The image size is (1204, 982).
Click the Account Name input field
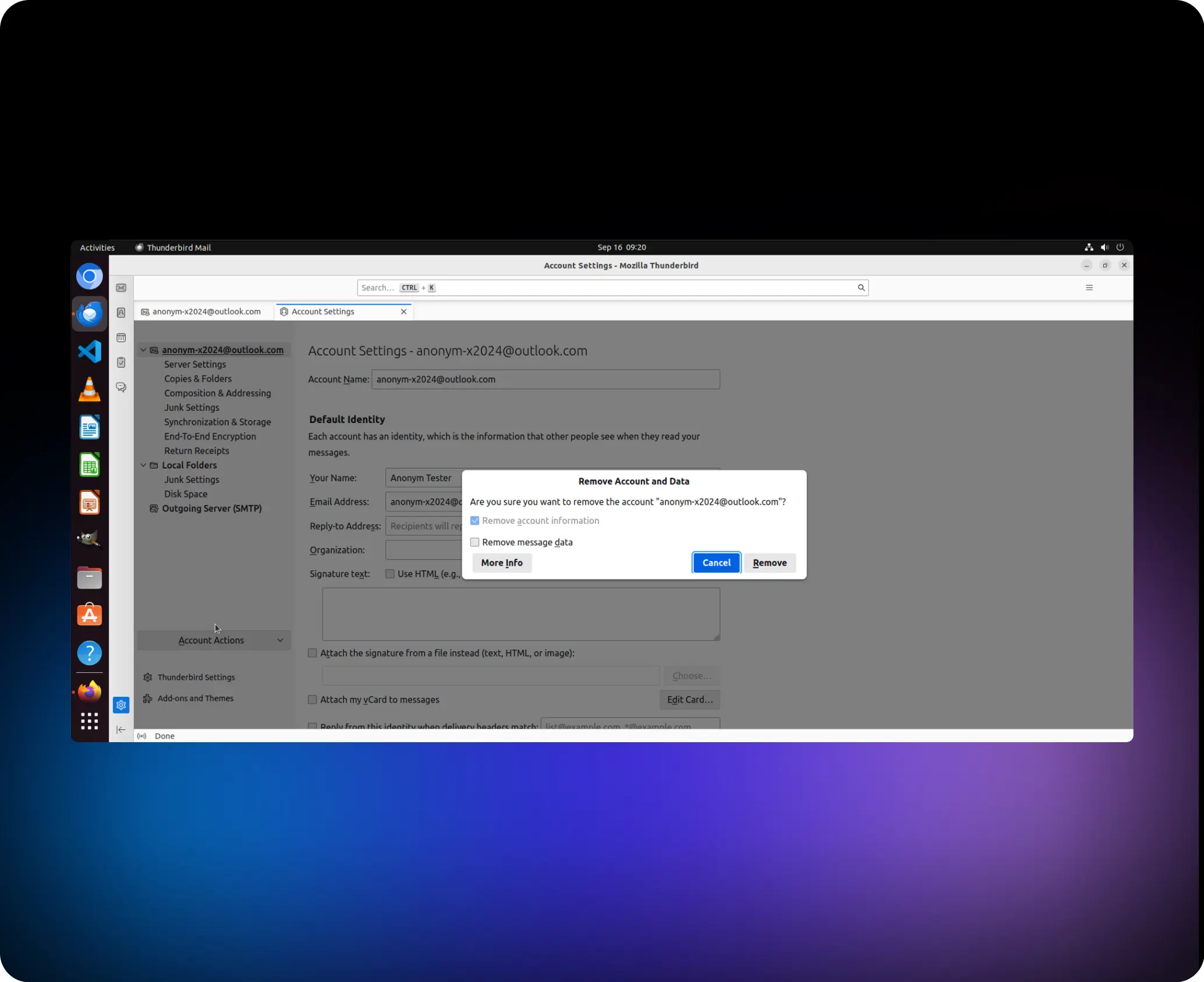pos(545,380)
